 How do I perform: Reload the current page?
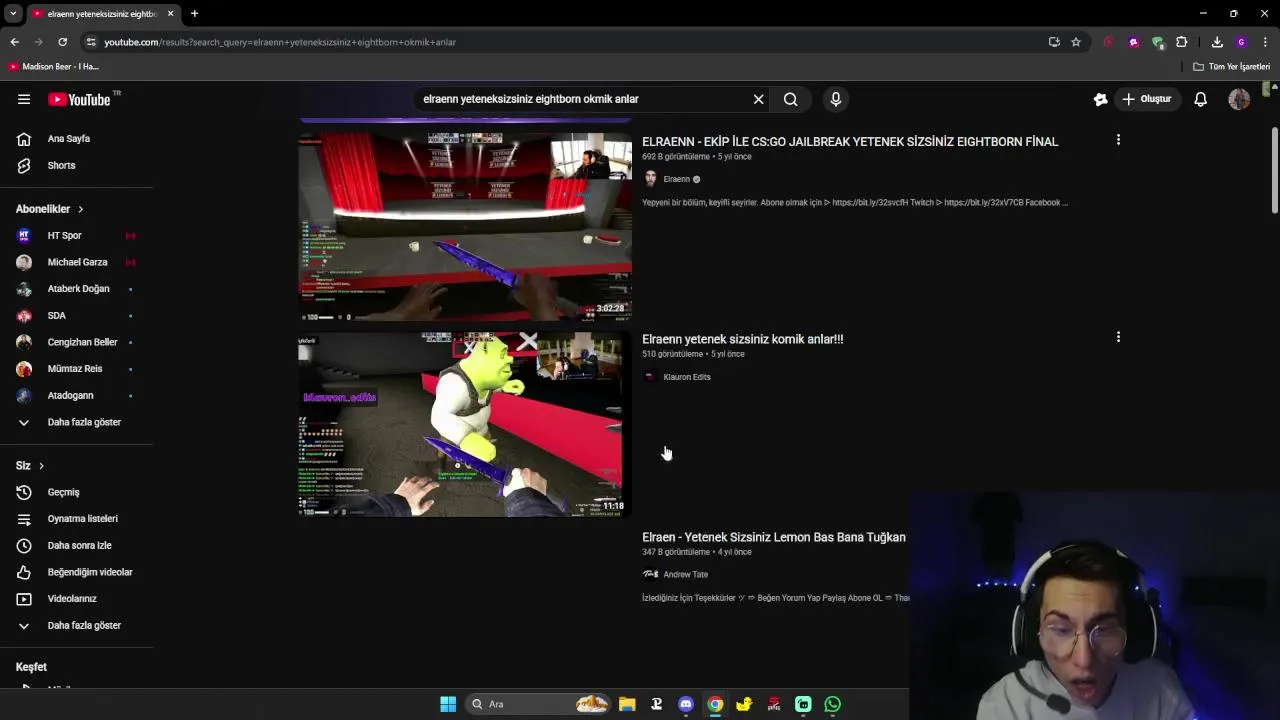tap(62, 42)
